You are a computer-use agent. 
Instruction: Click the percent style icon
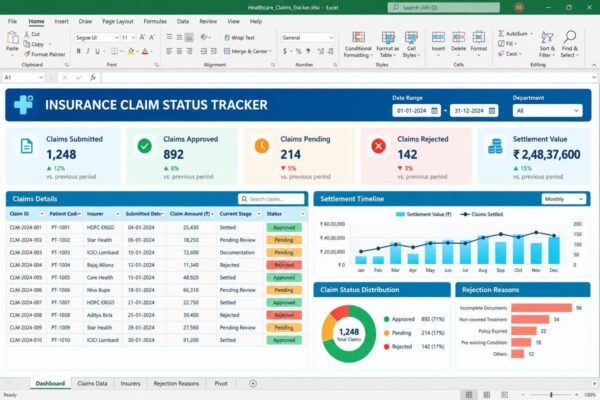click(x=298, y=51)
